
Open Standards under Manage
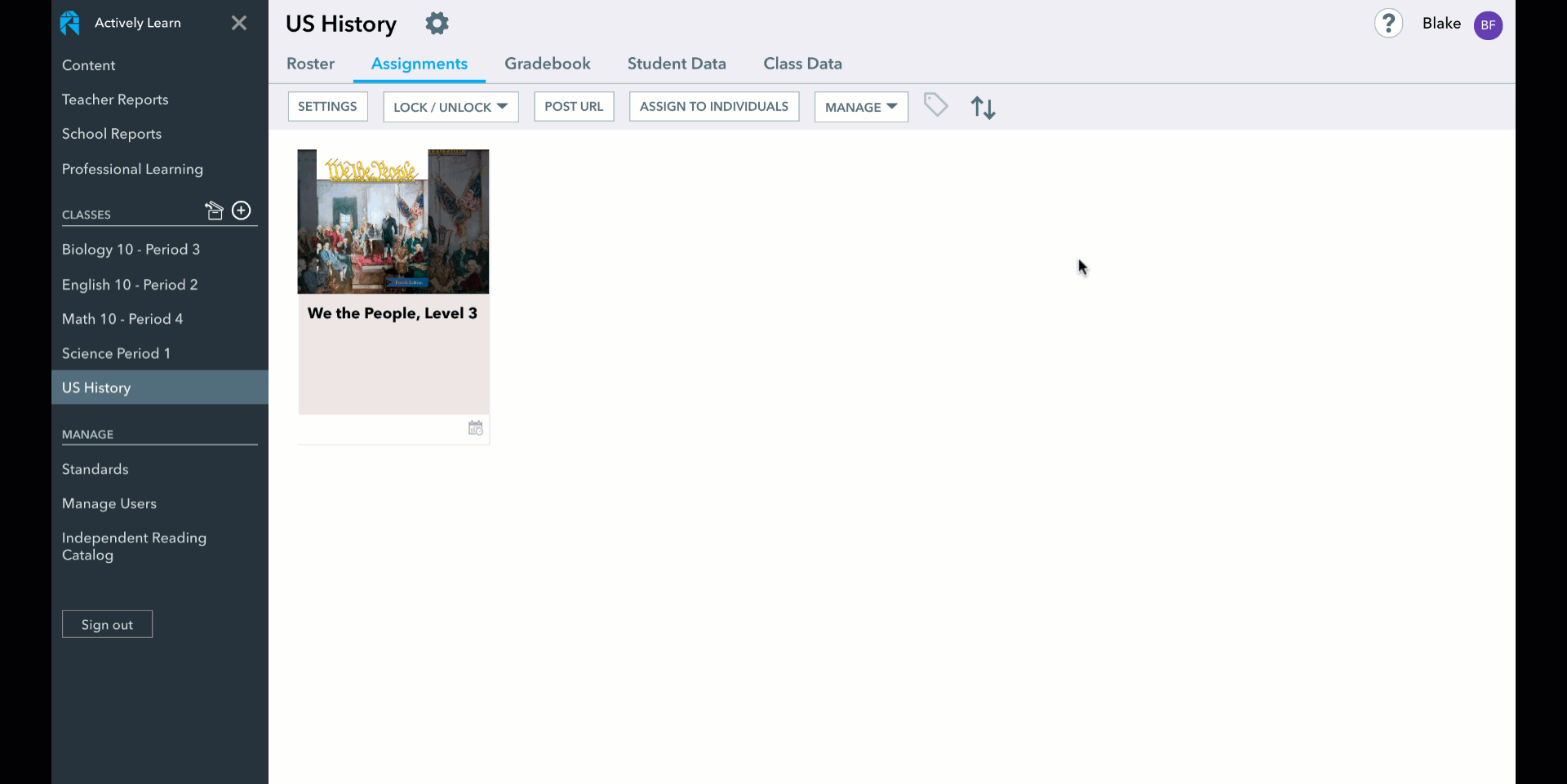95,469
